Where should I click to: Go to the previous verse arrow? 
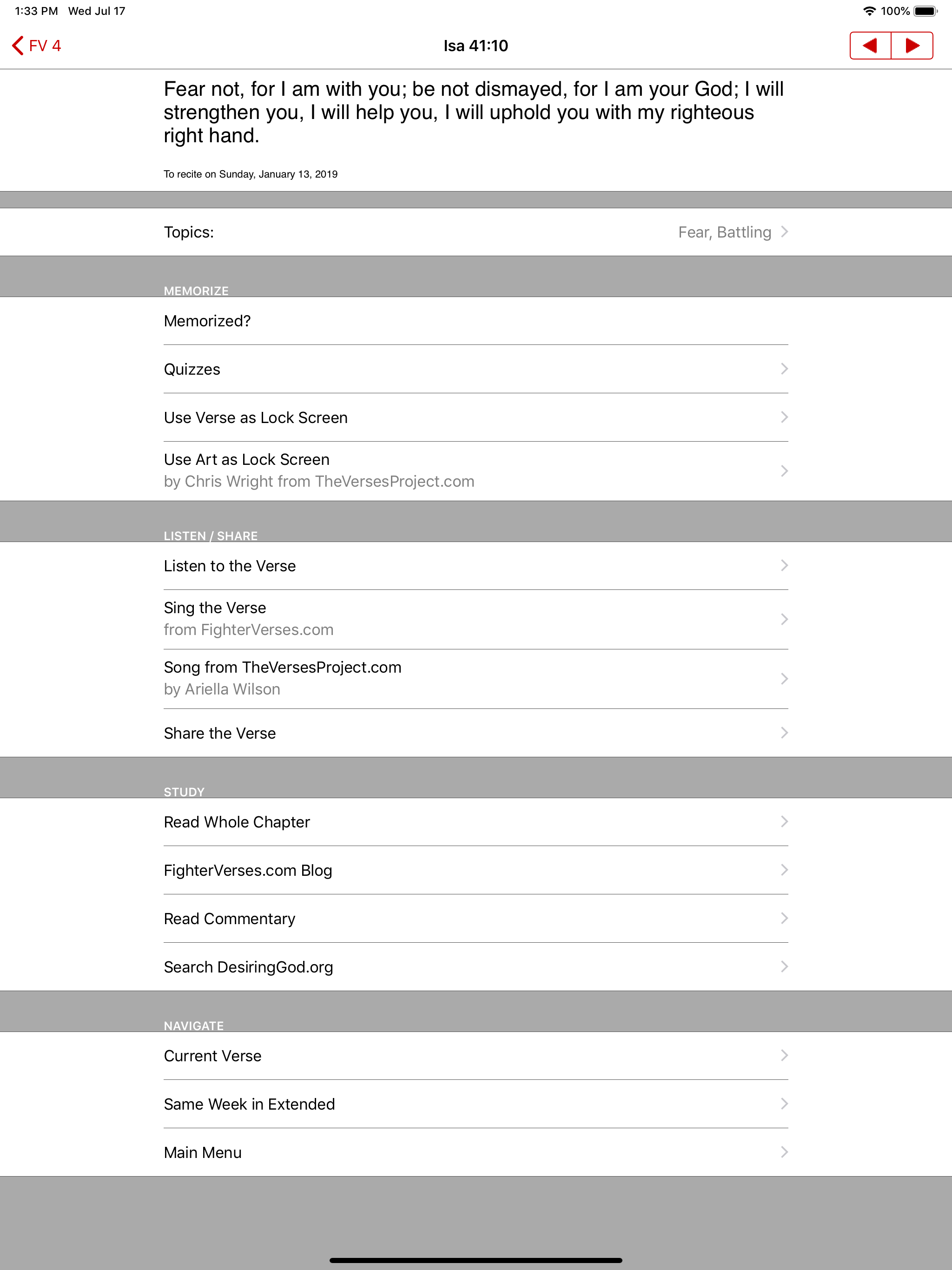pyautogui.click(x=870, y=46)
